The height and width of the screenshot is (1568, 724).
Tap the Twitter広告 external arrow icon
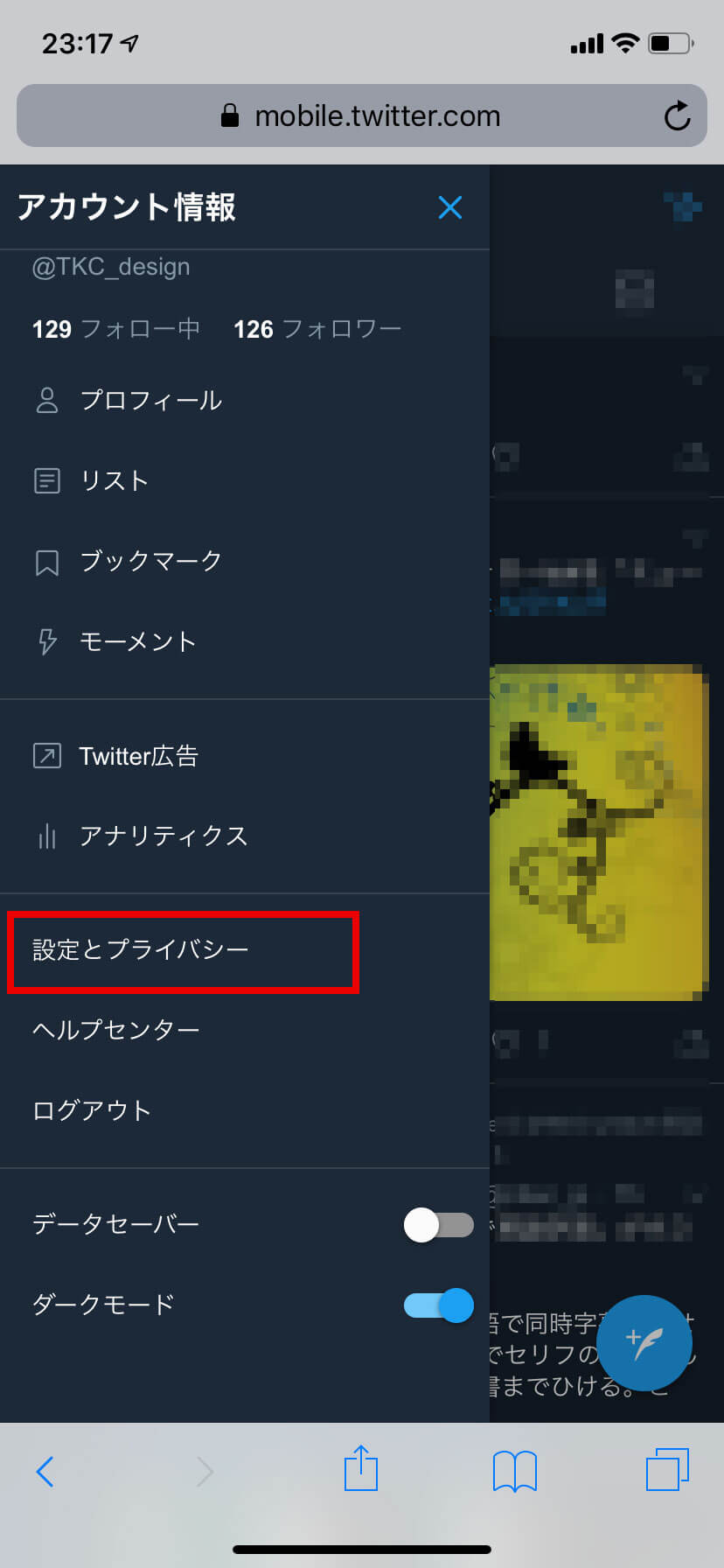46,755
